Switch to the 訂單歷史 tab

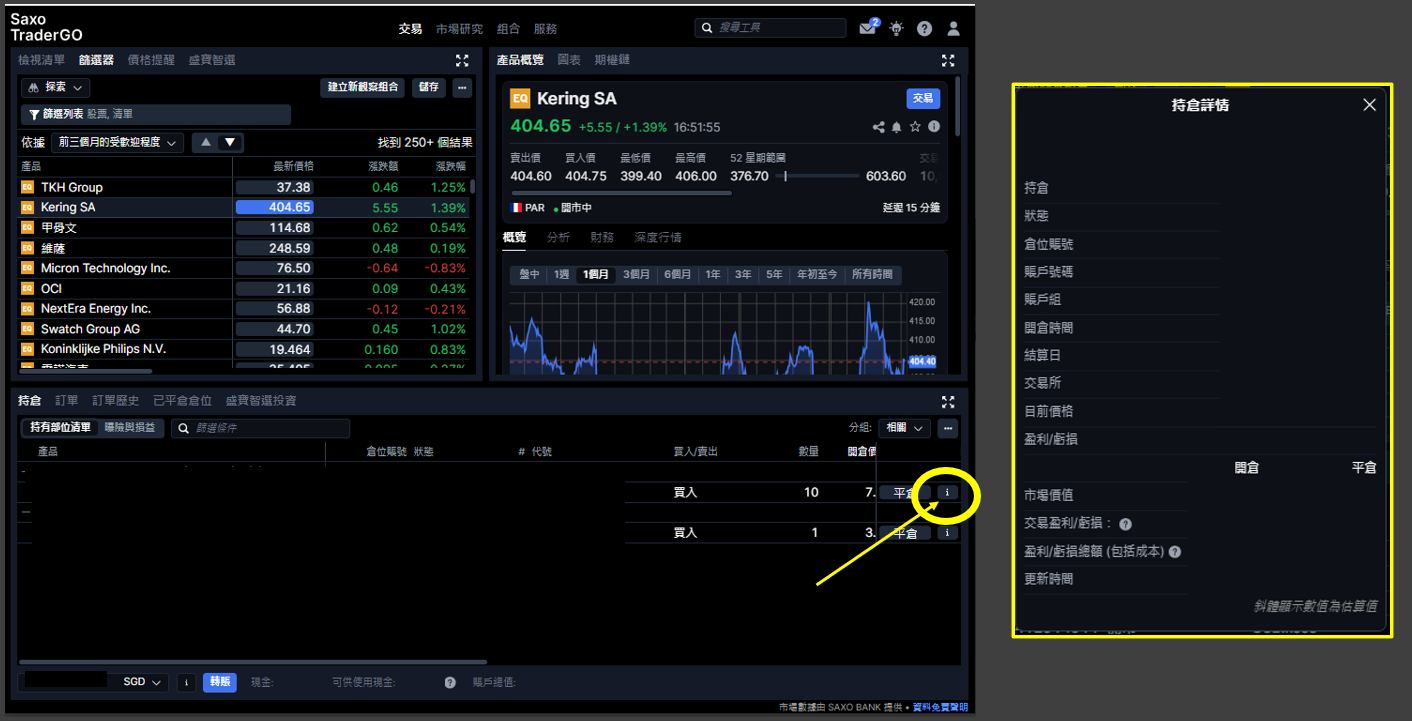[116, 401]
